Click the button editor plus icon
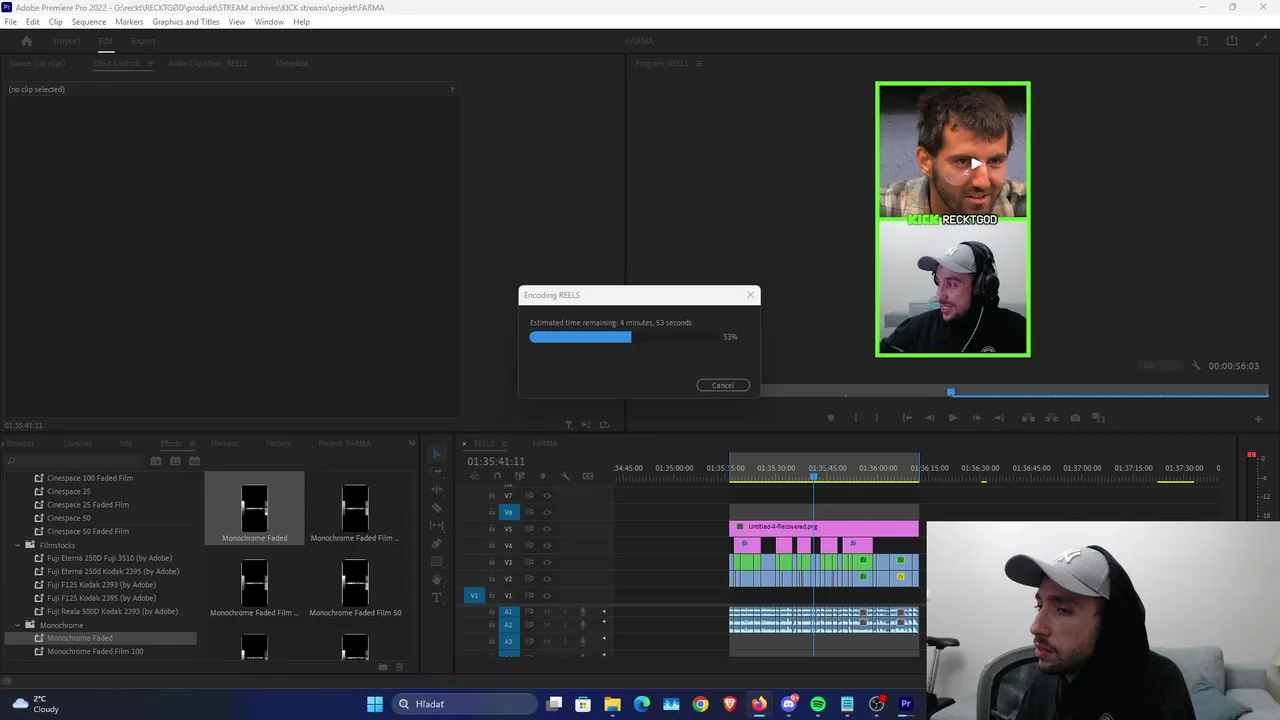The width and height of the screenshot is (1280, 720). tap(1259, 418)
